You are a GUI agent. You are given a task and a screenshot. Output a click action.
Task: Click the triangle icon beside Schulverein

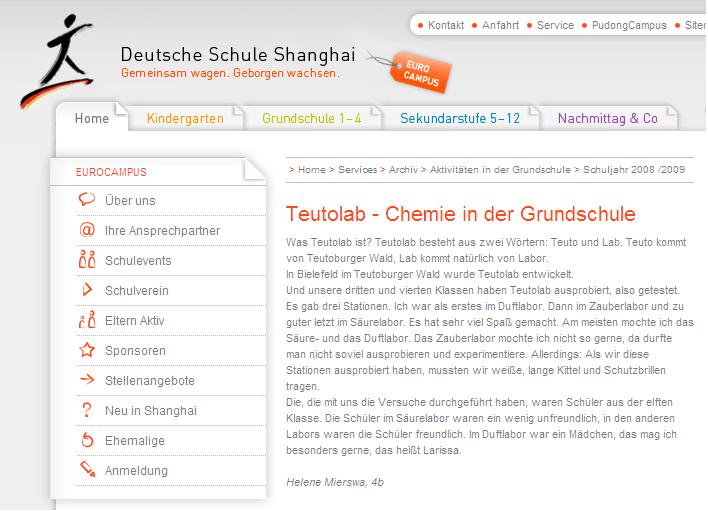point(87,289)
